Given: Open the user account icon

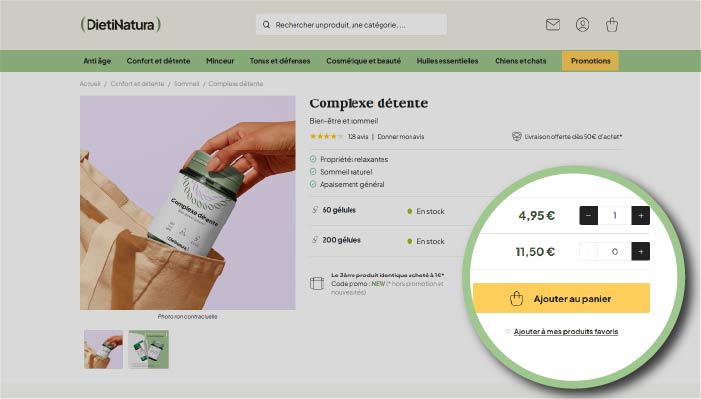Looking at the screenshot, I should 582,25.
